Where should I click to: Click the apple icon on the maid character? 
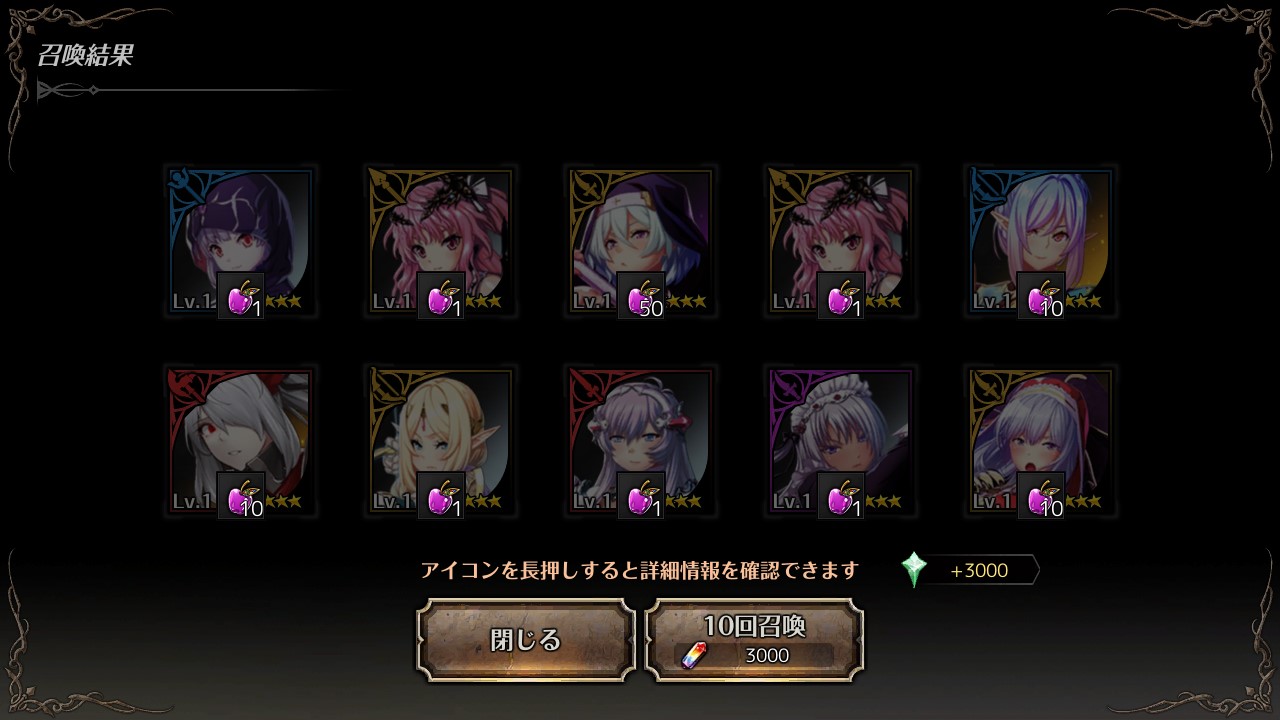(841, 496)
